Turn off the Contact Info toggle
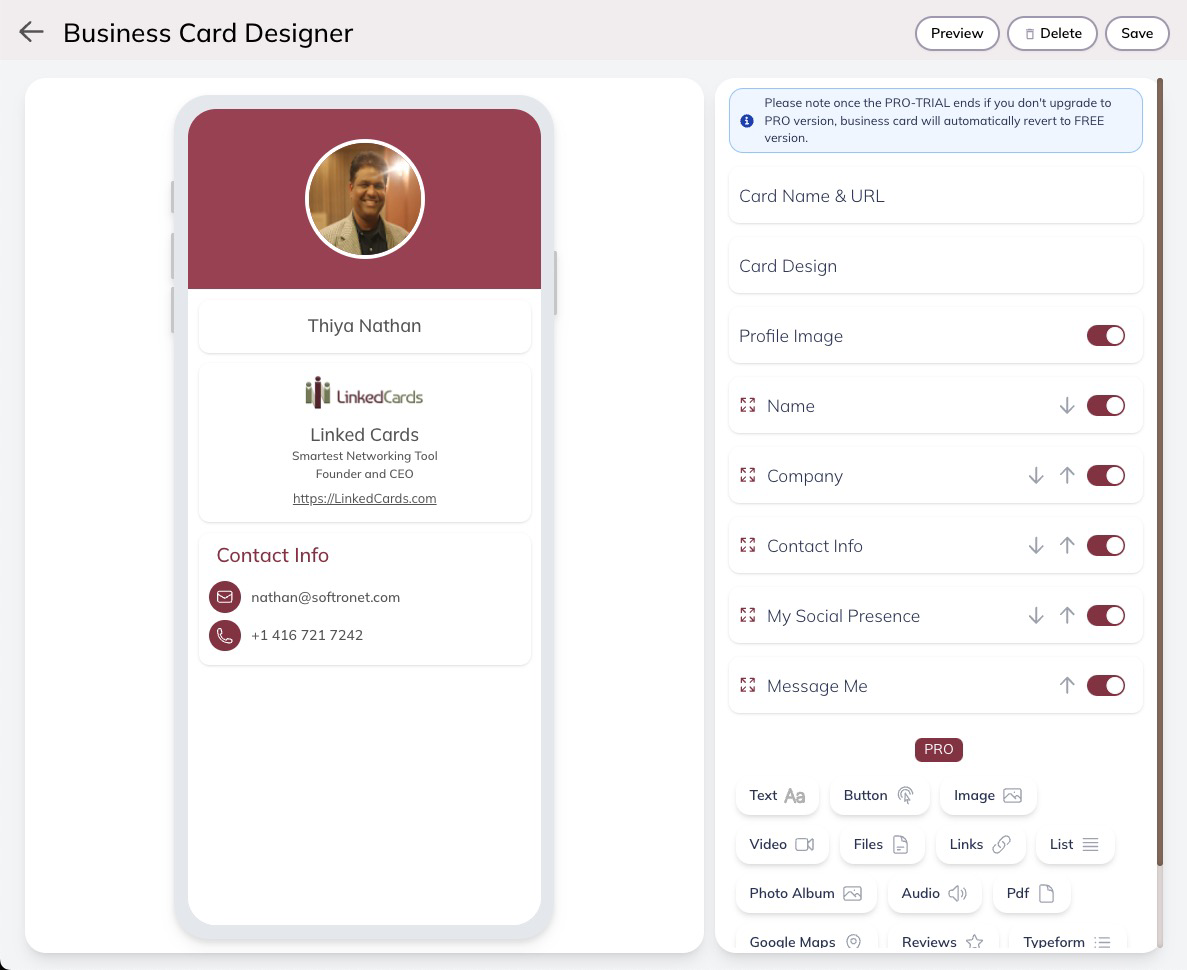1187x970 pixels. [x=1105, y=546]
